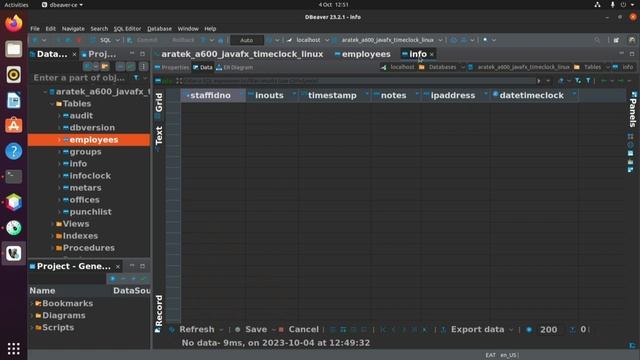The image size is (640, 360).
Task: Open the ER Diagram sub-tab
Action: tap(234, 67)
